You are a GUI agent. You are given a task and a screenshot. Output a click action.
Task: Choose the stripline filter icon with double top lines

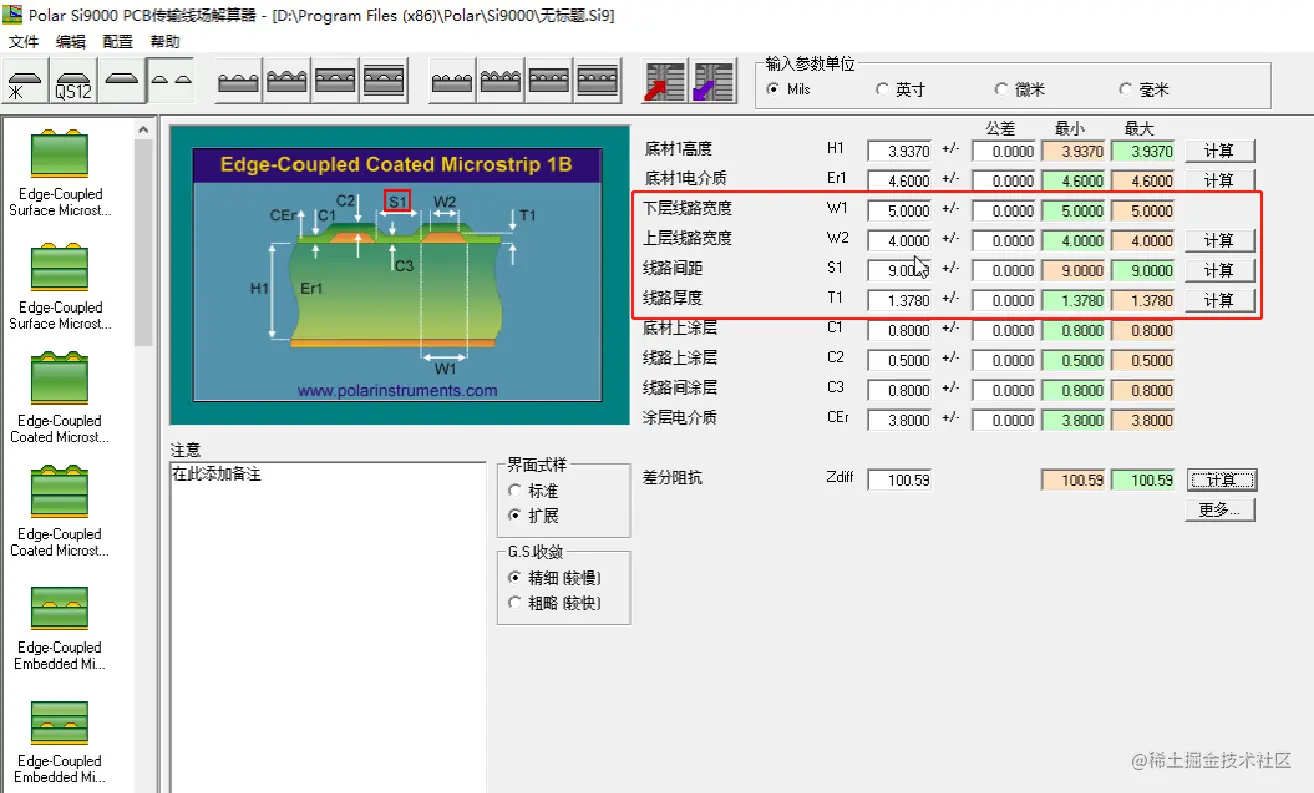383,81
